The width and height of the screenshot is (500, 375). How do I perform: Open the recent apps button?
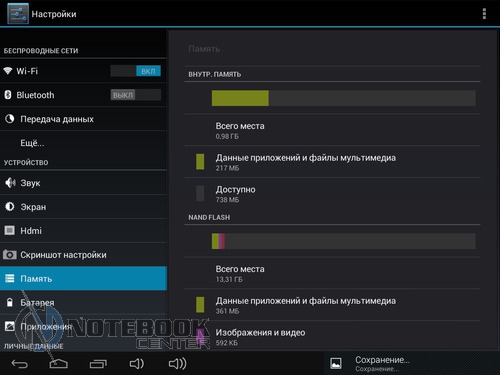[98, 364]
